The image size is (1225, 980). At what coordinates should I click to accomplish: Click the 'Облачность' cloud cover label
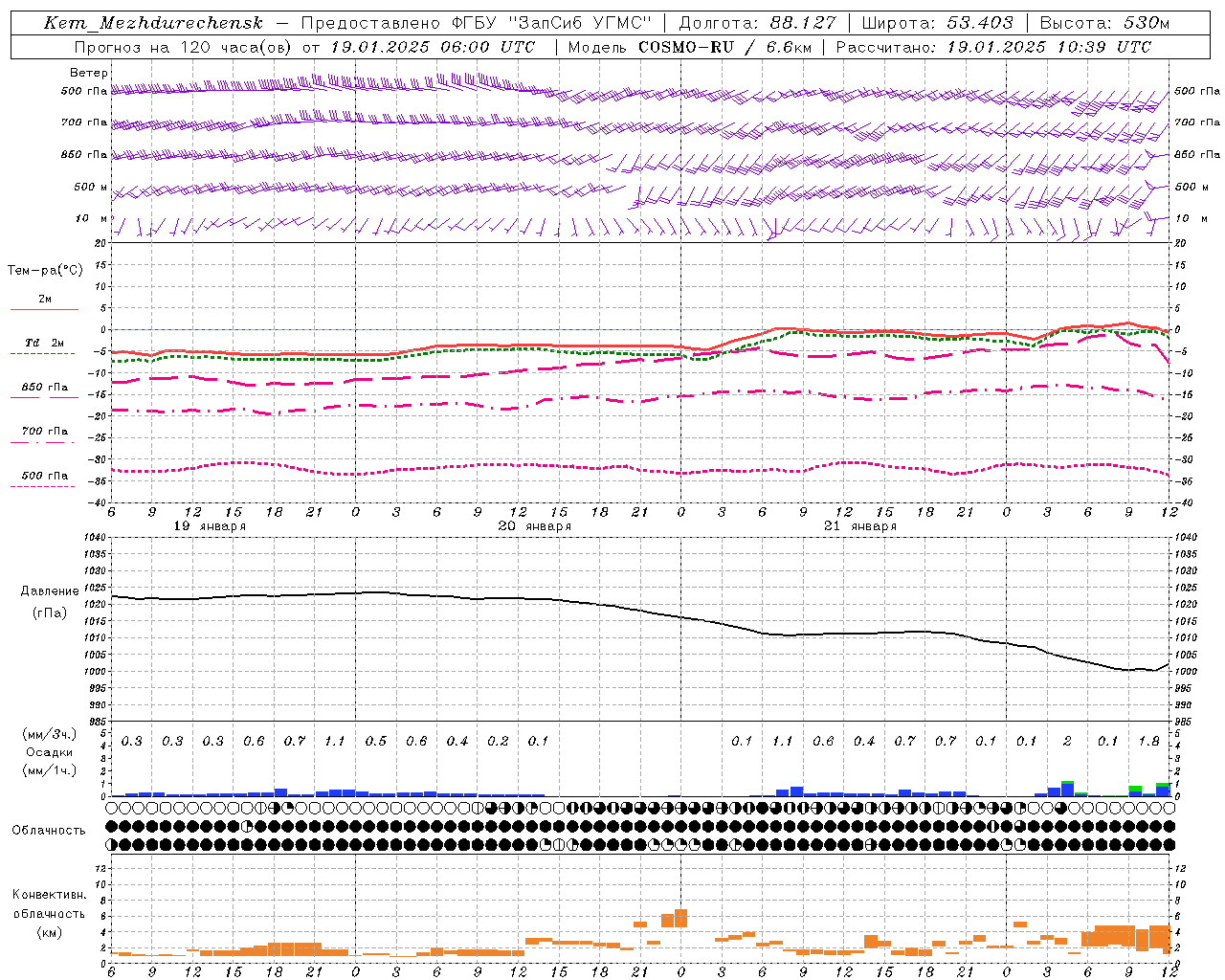coord(49,830)
